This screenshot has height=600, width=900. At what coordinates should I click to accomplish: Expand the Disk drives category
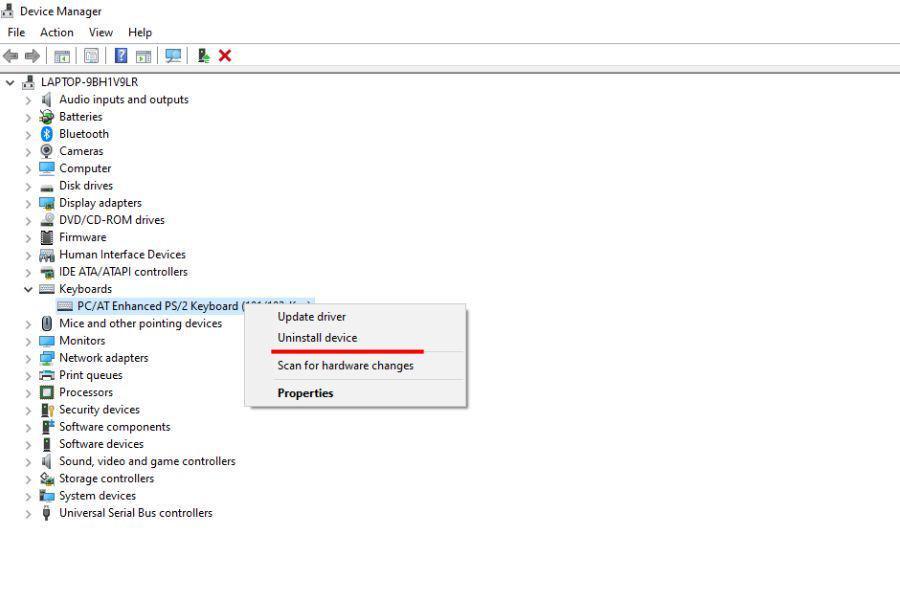(x=28, y=186)
